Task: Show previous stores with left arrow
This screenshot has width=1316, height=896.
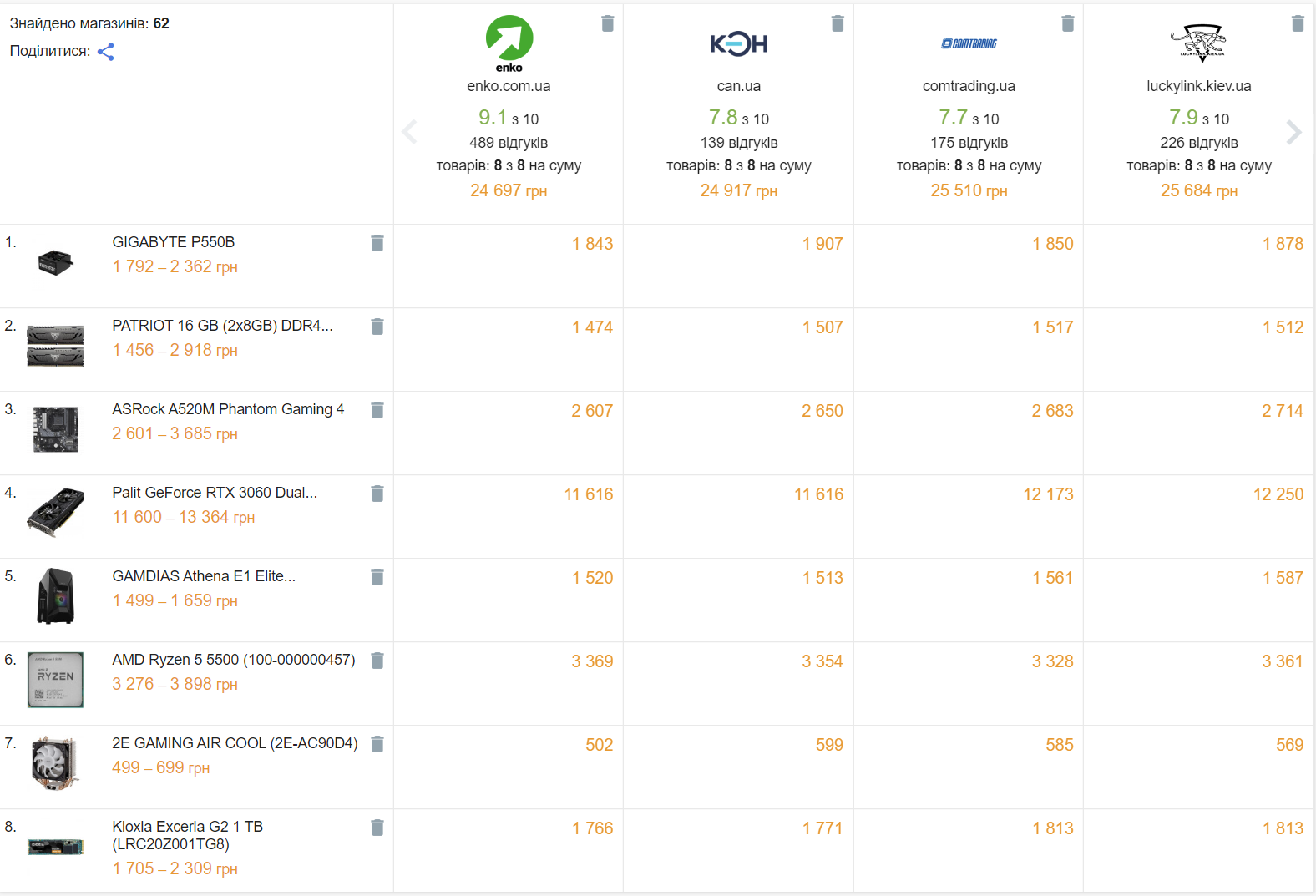Action: pyautogui.click(x=410, y=132)
